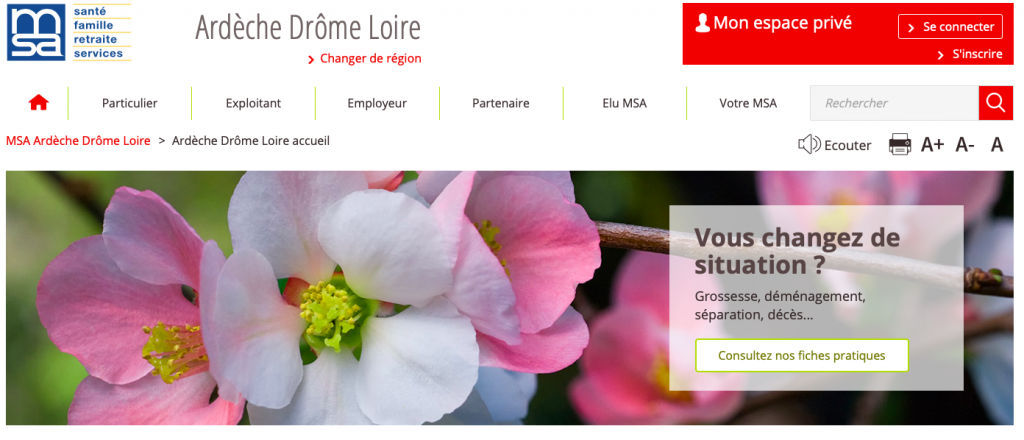Viewport: 1024px width, 440px height.
Task: Open the Employeur menu
Action: (377, 103)
